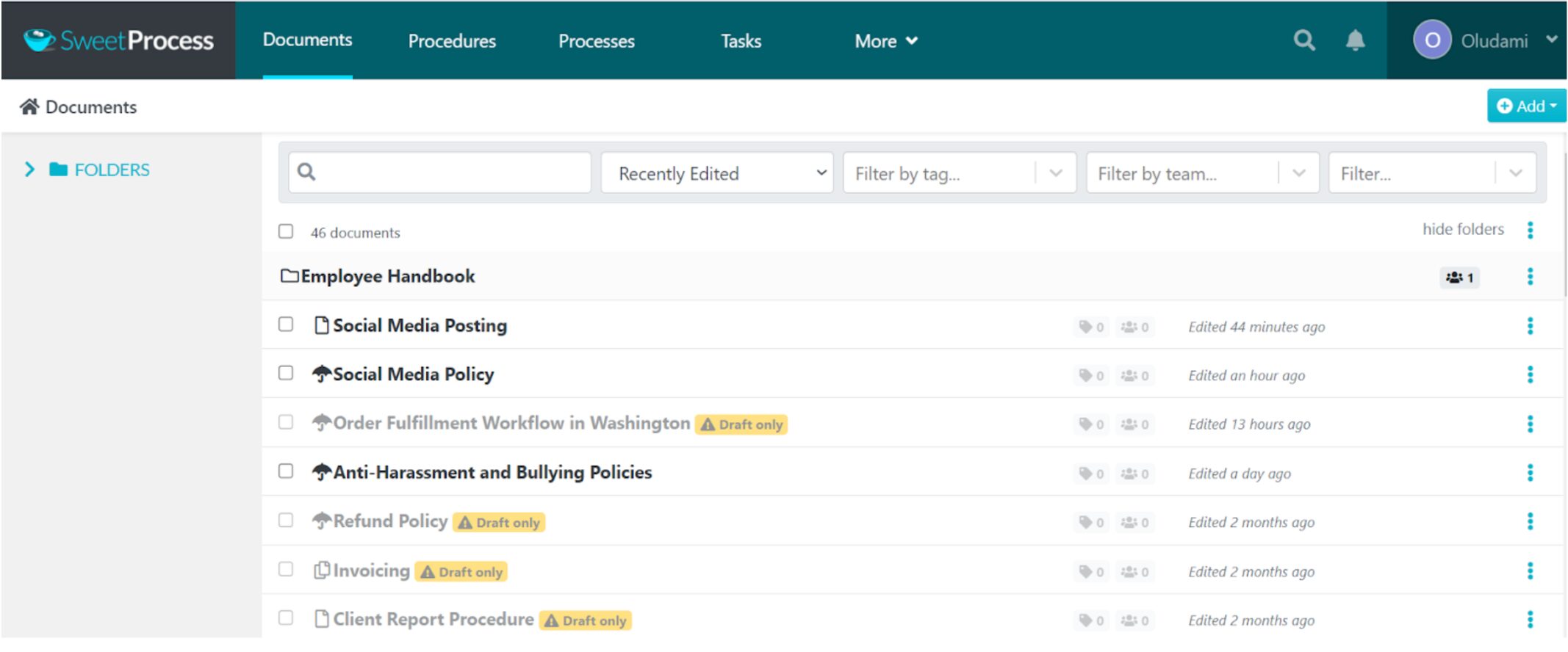The image size is (1568, 652).
Task: Open the Recently Edited sort dropdown
Action: coord(717,173)
